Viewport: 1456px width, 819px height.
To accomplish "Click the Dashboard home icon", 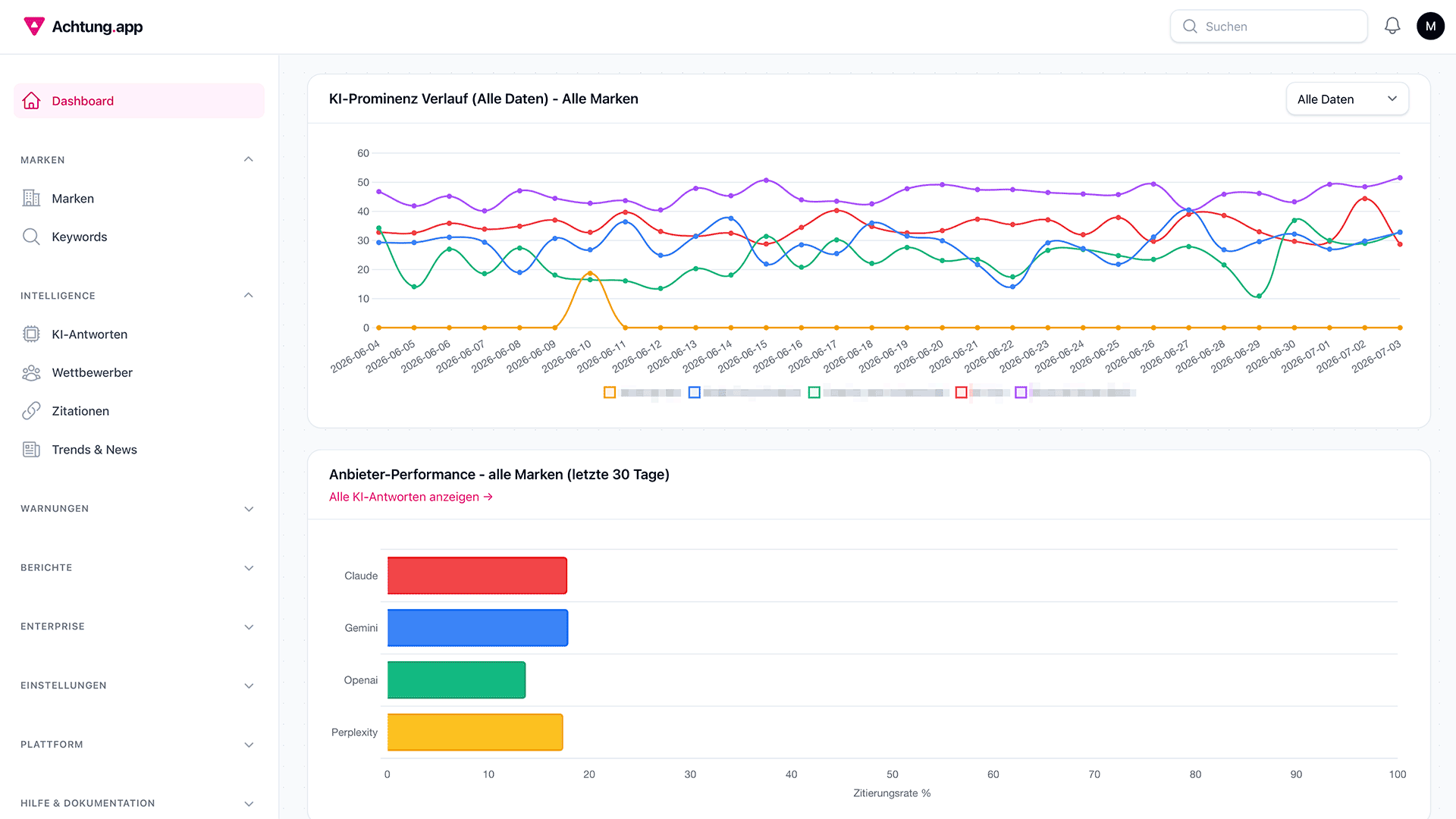I will [31, 101].
